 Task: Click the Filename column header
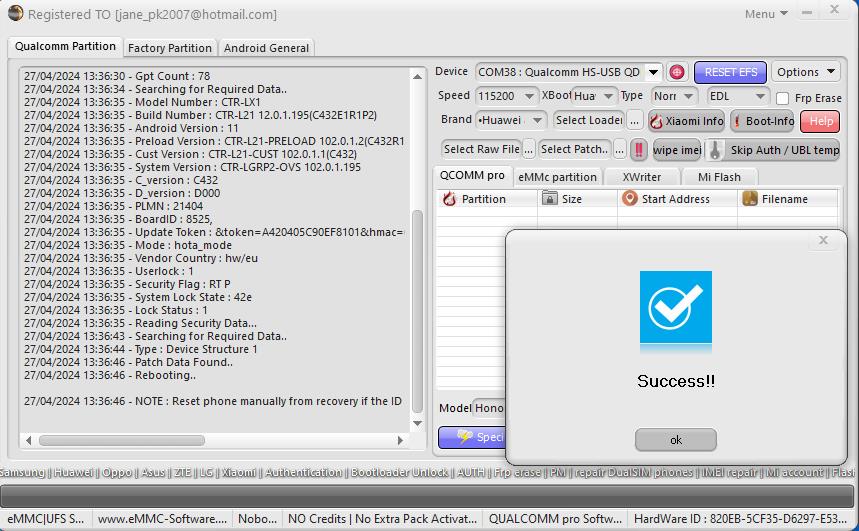pos(788,199)
